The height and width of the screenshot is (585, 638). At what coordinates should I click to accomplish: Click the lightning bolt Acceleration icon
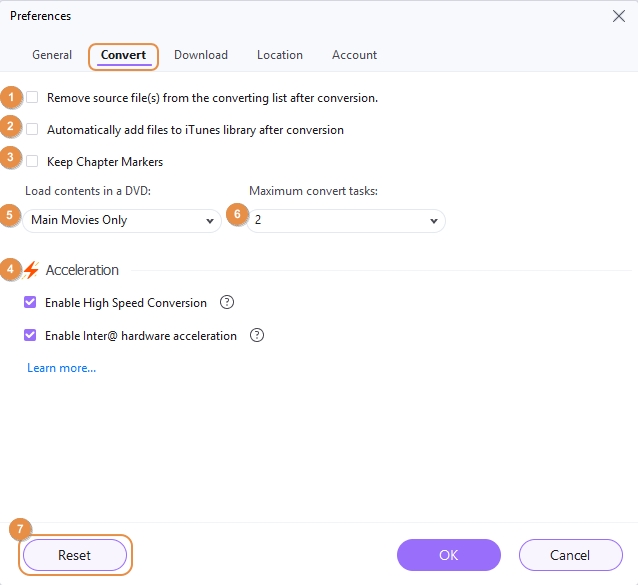pos(32,270)
